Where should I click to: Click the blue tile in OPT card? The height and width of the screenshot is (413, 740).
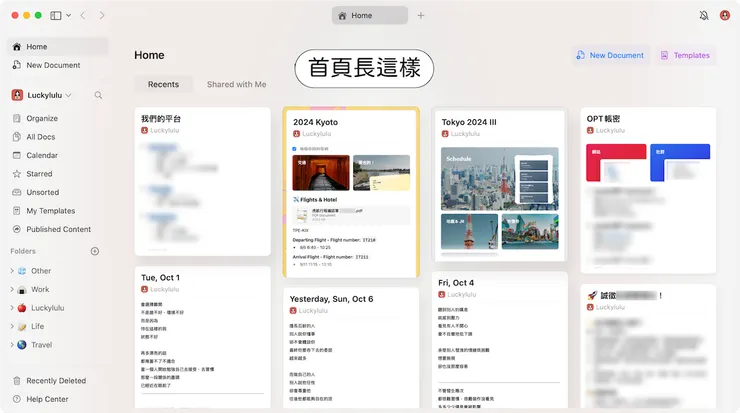pyautogui.click(x=680, y=162)
